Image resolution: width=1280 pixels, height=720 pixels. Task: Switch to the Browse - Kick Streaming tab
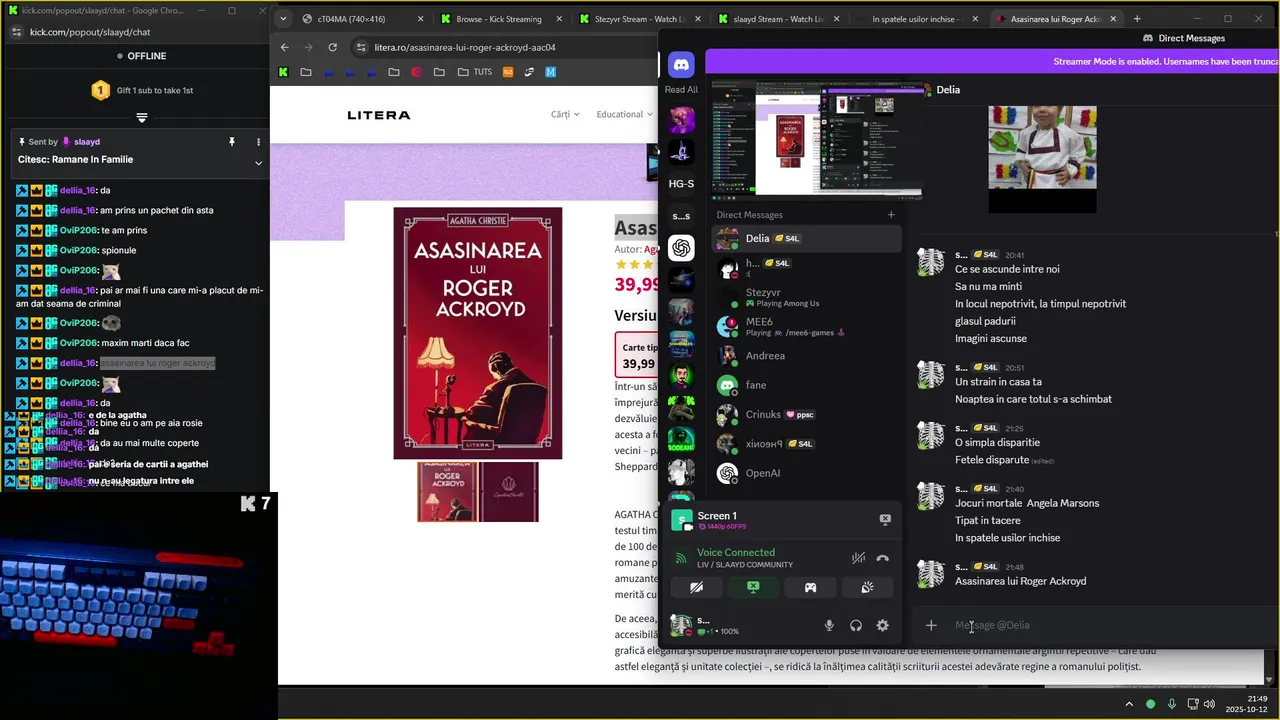(503, 19)
